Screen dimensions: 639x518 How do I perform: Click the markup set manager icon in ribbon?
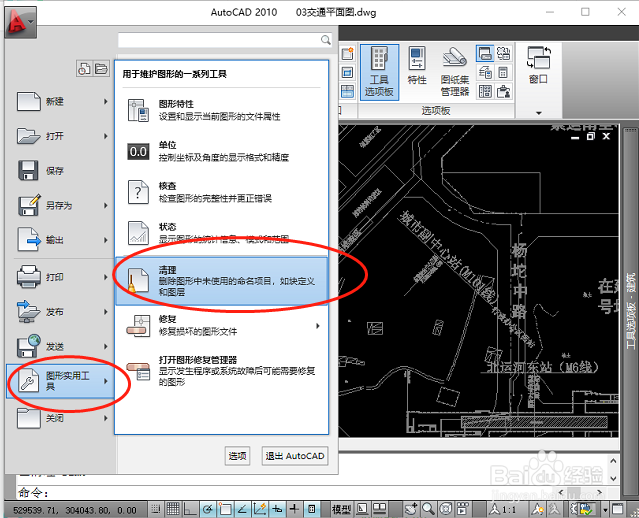point(504,53)
